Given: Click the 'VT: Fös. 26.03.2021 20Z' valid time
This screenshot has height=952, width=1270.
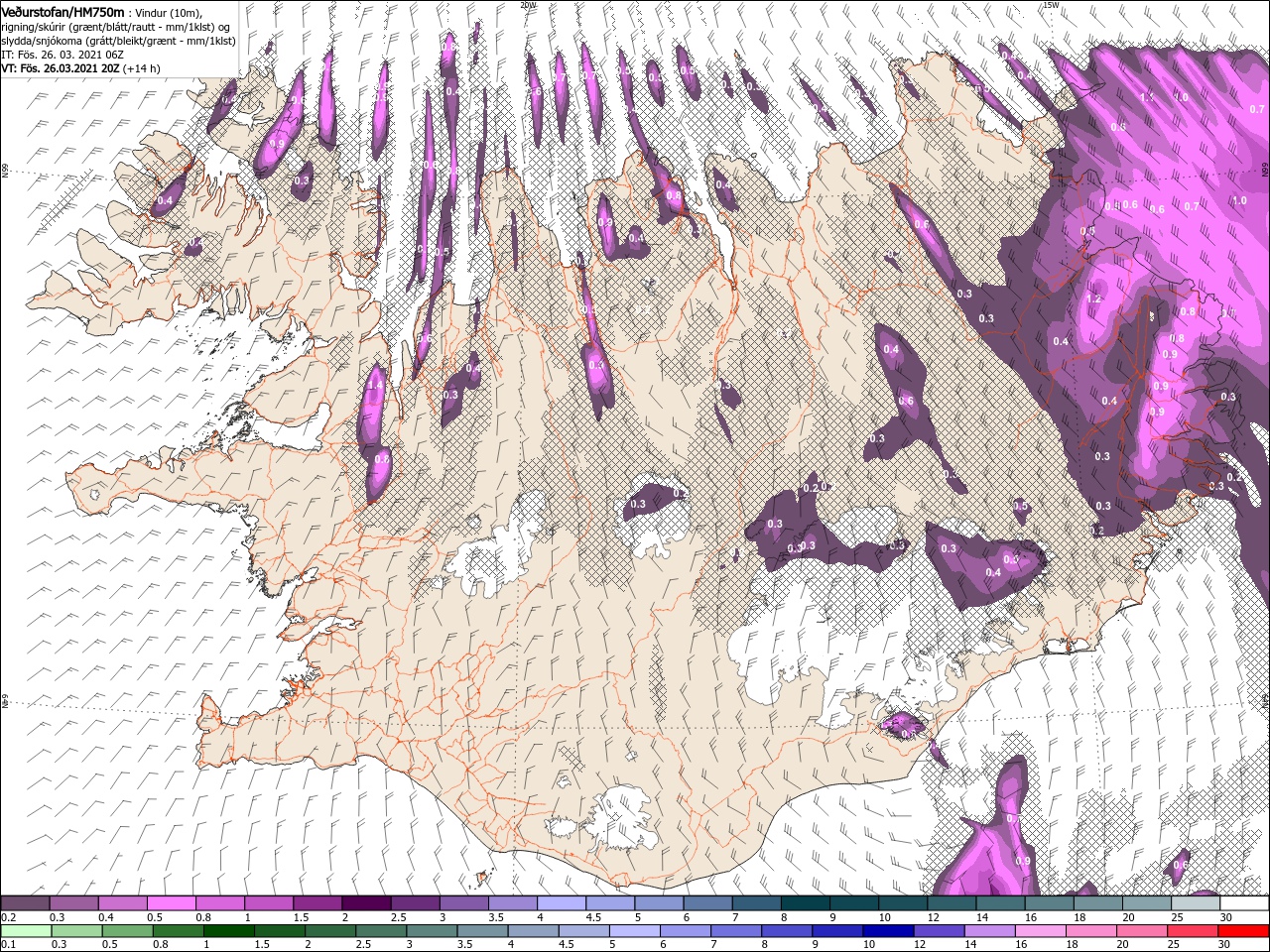Looking at the screenshot, I should [x=61, y=68].
